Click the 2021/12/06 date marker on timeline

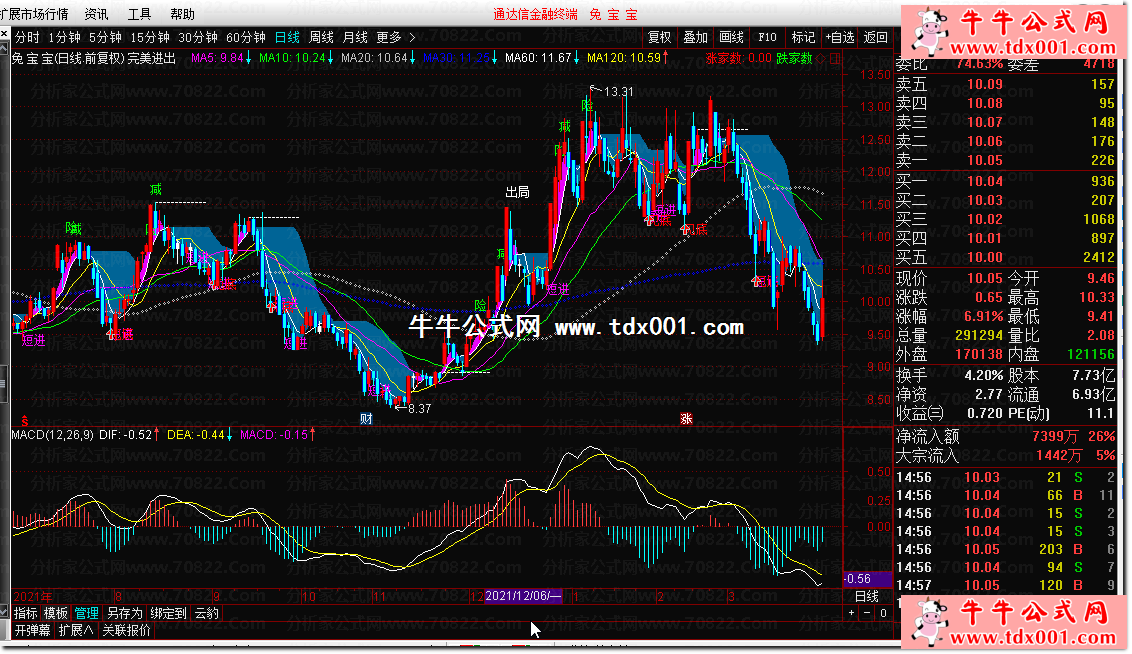point(523,596)
